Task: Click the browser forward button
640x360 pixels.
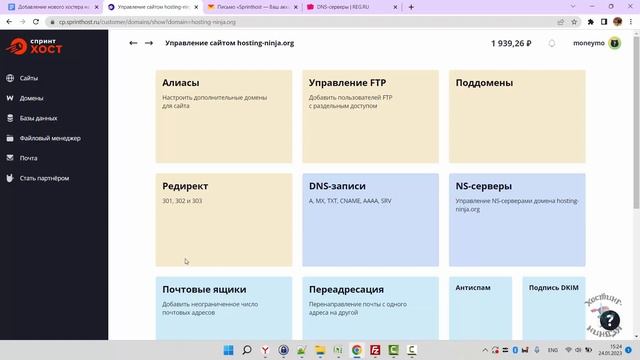Action: (x=22, y=22)
